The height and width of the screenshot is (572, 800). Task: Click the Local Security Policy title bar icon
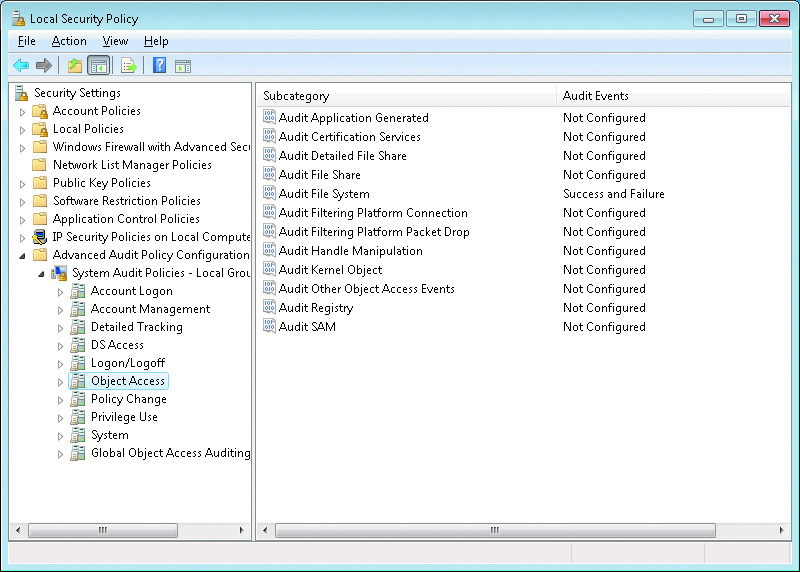18,19
